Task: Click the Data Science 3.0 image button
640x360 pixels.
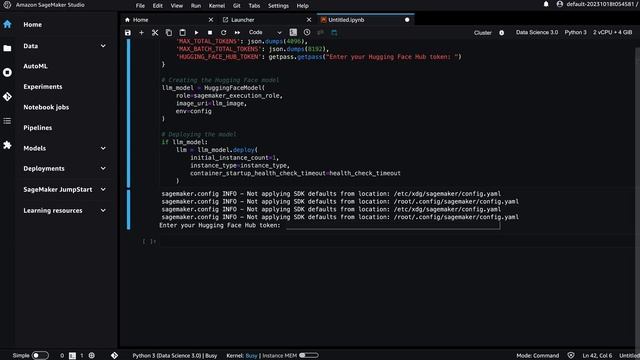Action: (x=537, y=32)
